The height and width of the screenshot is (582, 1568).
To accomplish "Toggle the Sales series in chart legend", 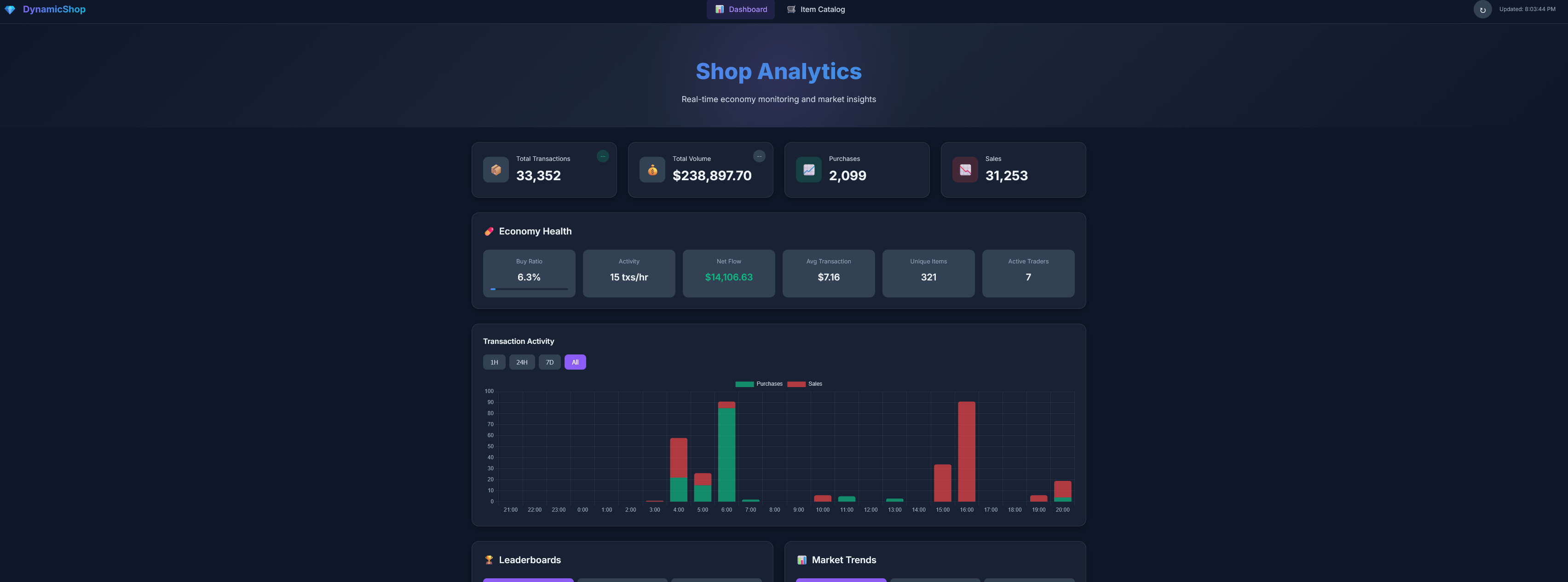I will click(805, 384).
